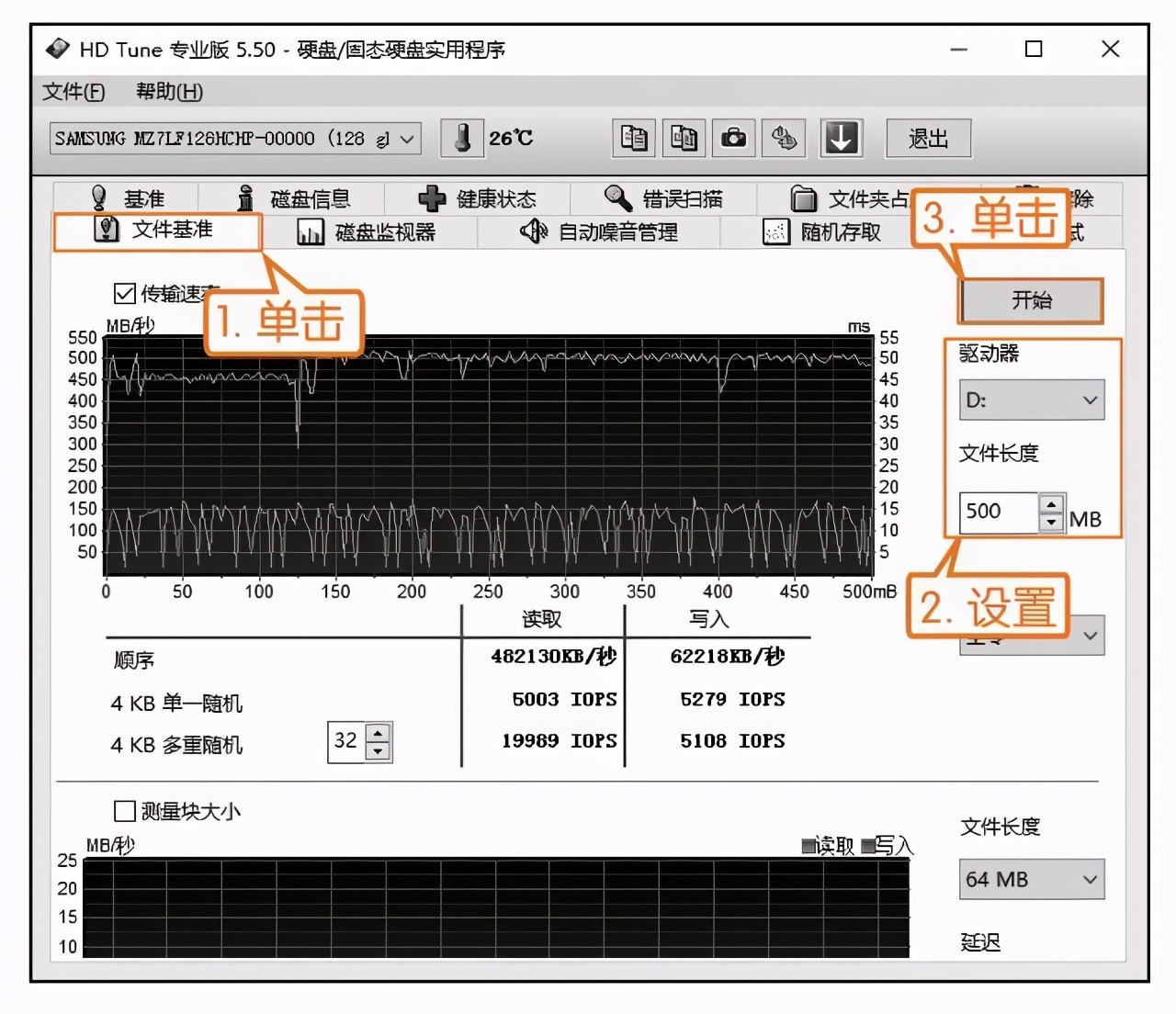Click the 读取 column header
1176x1014 pixels.
click(x=542, y=619)
